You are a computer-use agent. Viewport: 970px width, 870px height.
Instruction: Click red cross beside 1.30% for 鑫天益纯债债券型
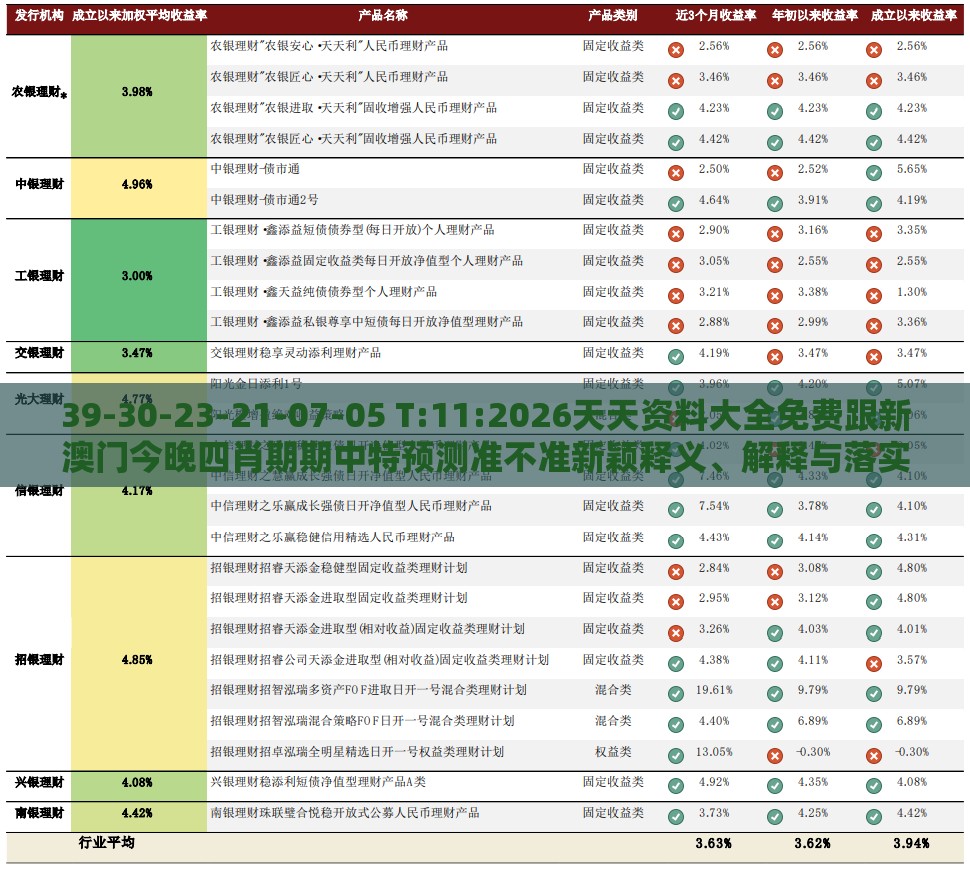[873, 296]
